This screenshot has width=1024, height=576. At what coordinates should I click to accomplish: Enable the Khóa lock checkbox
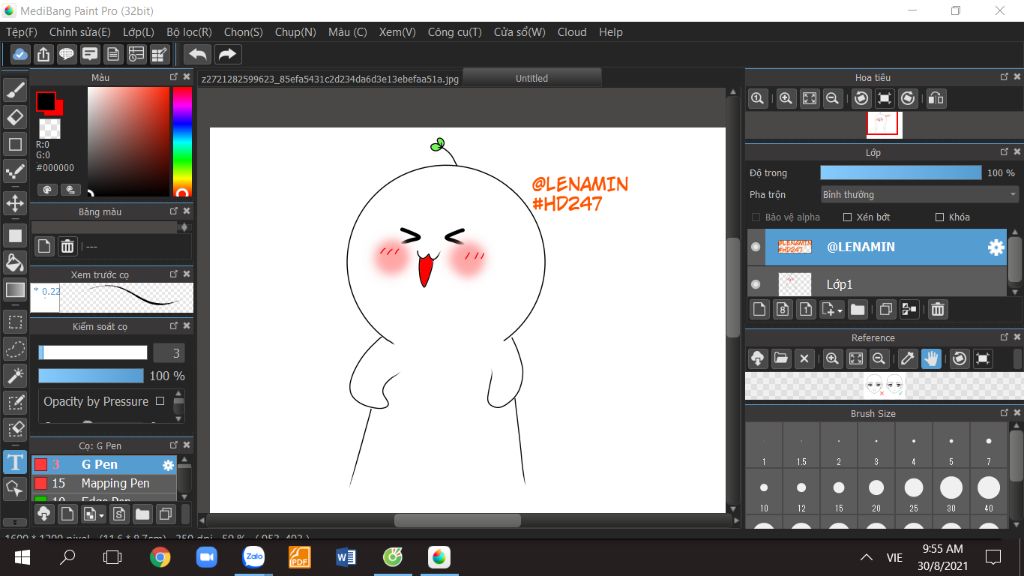click(940, 217)
